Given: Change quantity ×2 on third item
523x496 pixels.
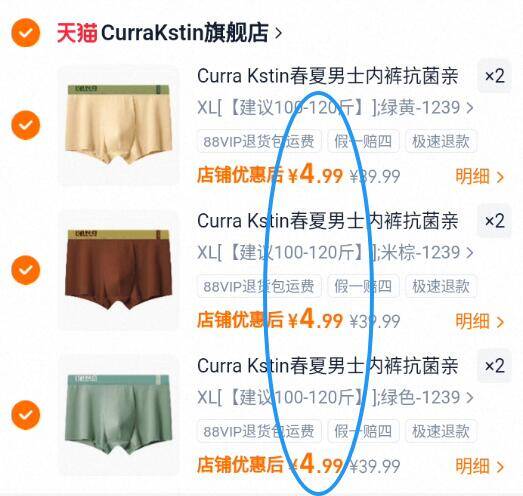Looking at the screenshot, I should 494,366.
